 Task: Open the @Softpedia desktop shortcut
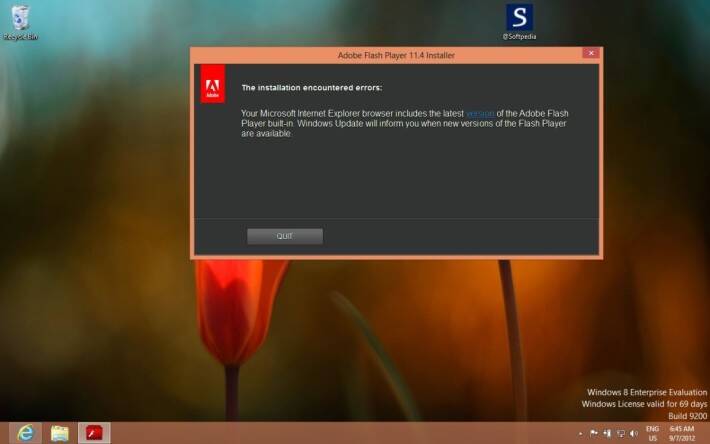point(519,22)
